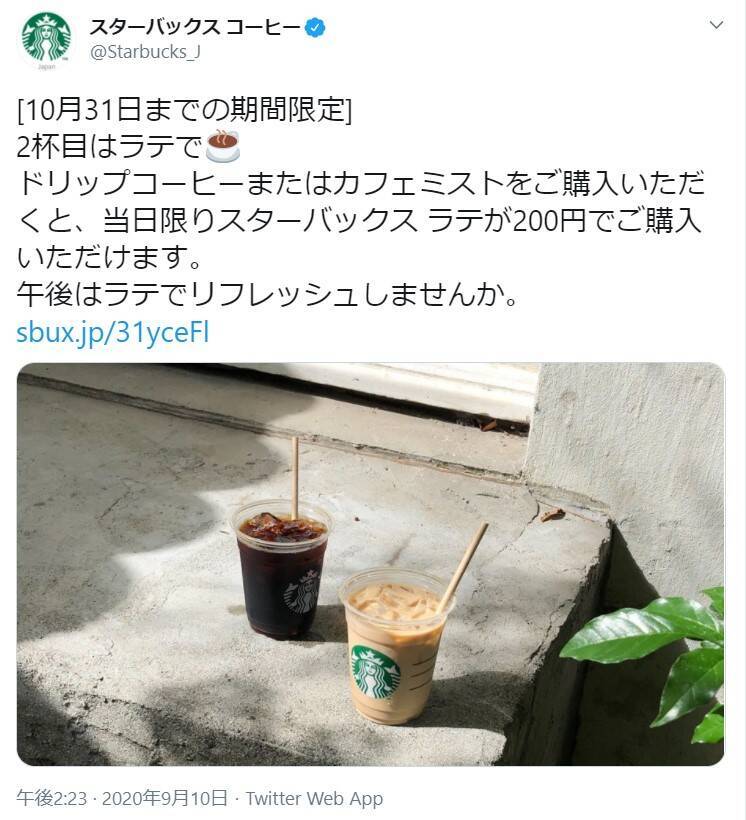
Task: Open the スターバックス コーヒー display name
Action: [195, 27]
